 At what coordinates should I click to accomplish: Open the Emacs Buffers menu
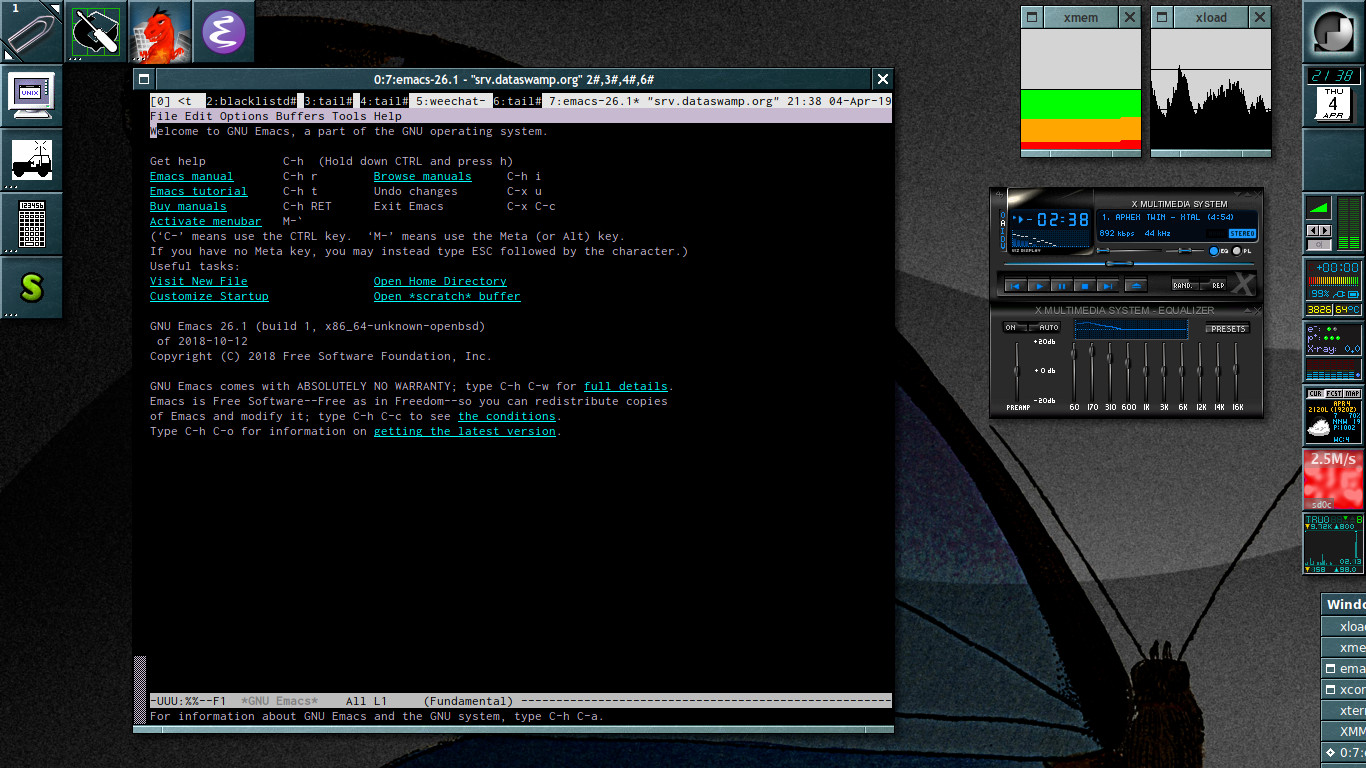pos(300,116)
